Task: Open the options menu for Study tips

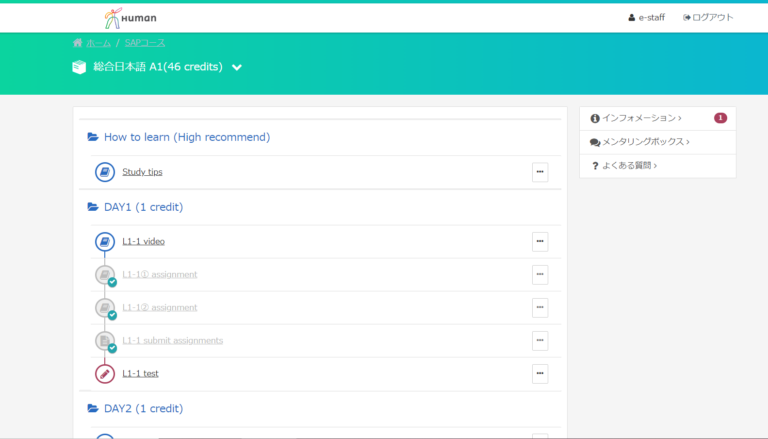Action: pos(540,172)
